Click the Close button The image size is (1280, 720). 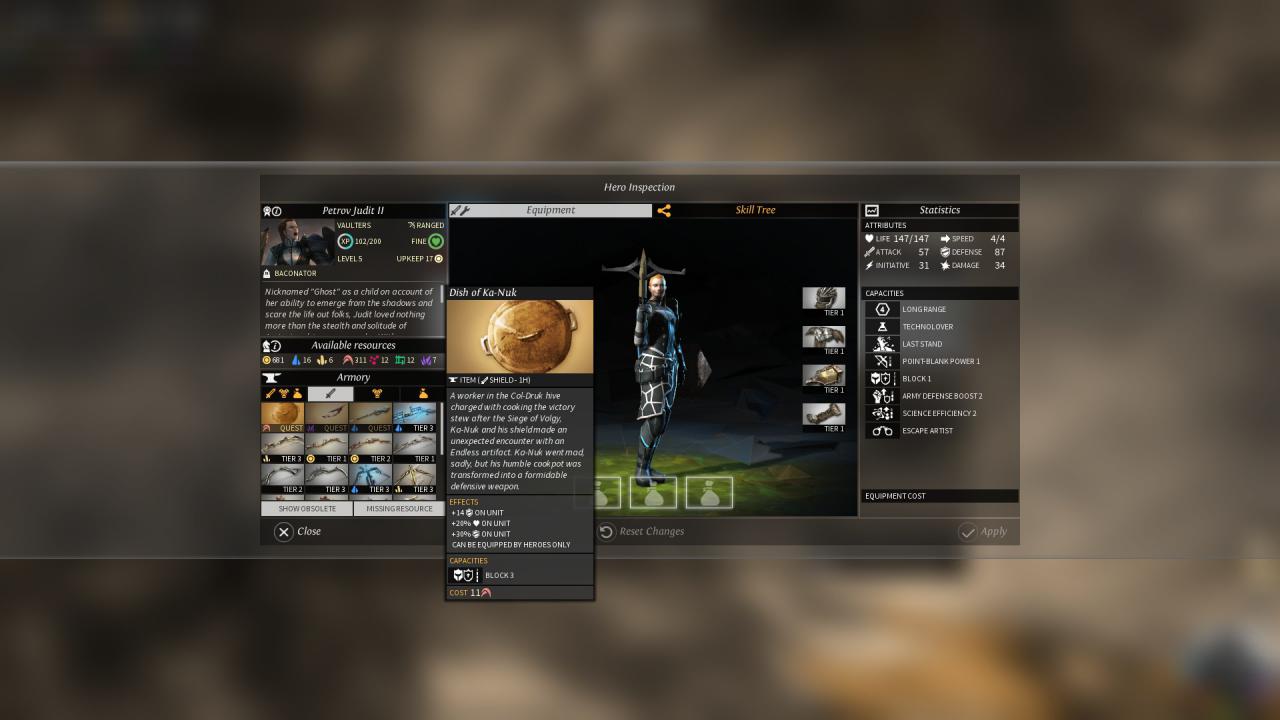(x=298, y=531)
